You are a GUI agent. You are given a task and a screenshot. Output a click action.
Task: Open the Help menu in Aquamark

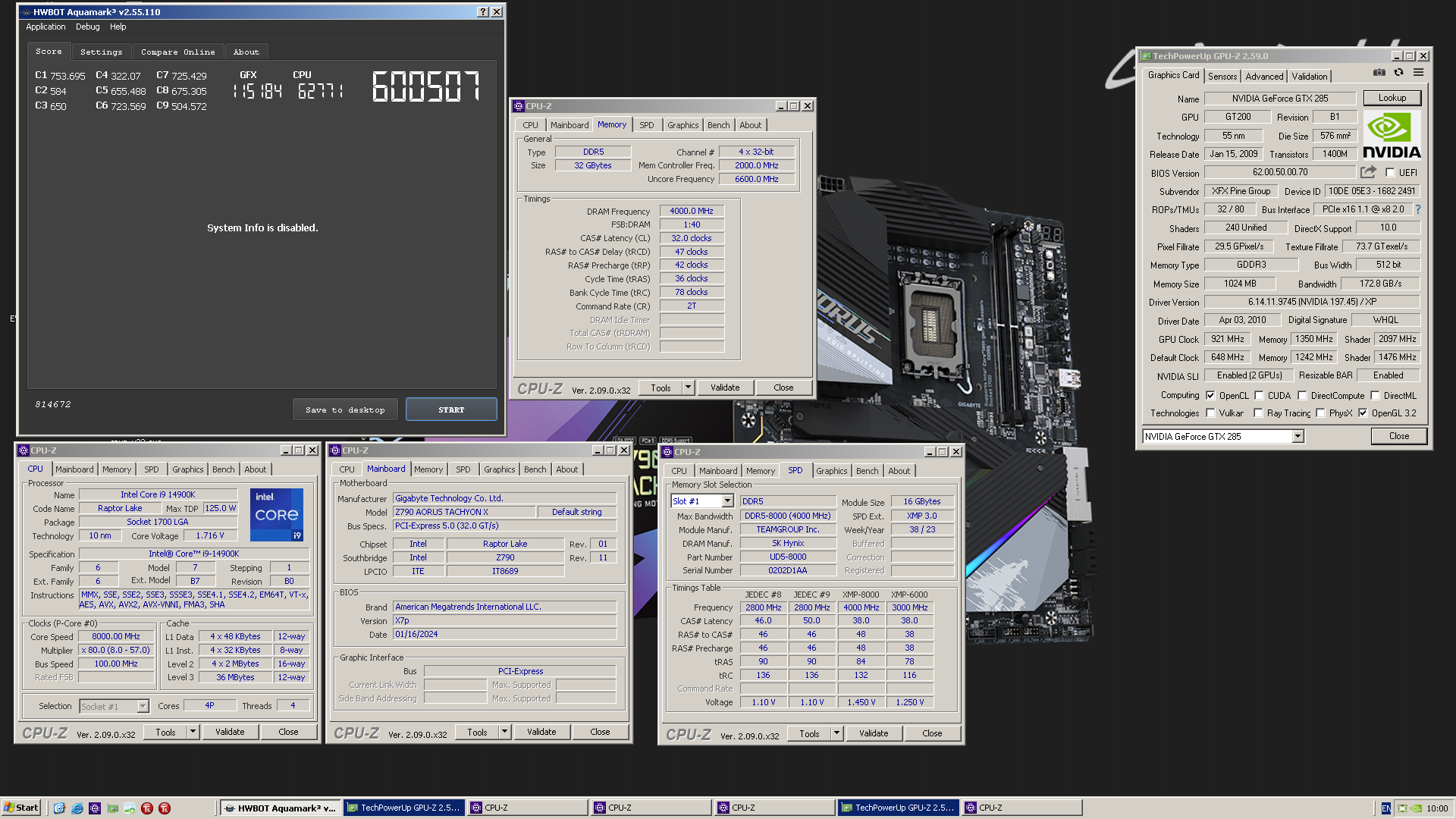tap(118, 27)
